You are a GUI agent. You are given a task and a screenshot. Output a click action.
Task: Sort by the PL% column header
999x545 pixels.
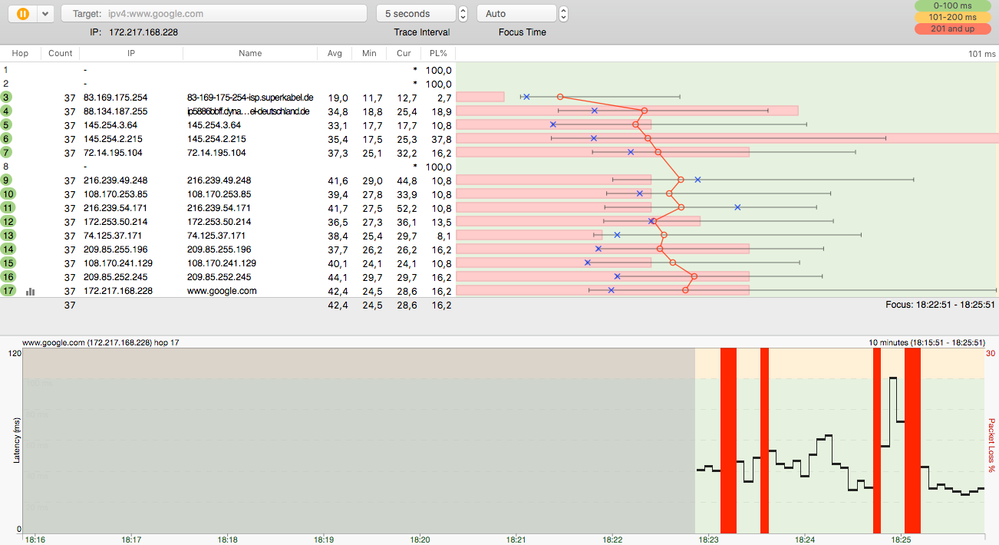437,53
